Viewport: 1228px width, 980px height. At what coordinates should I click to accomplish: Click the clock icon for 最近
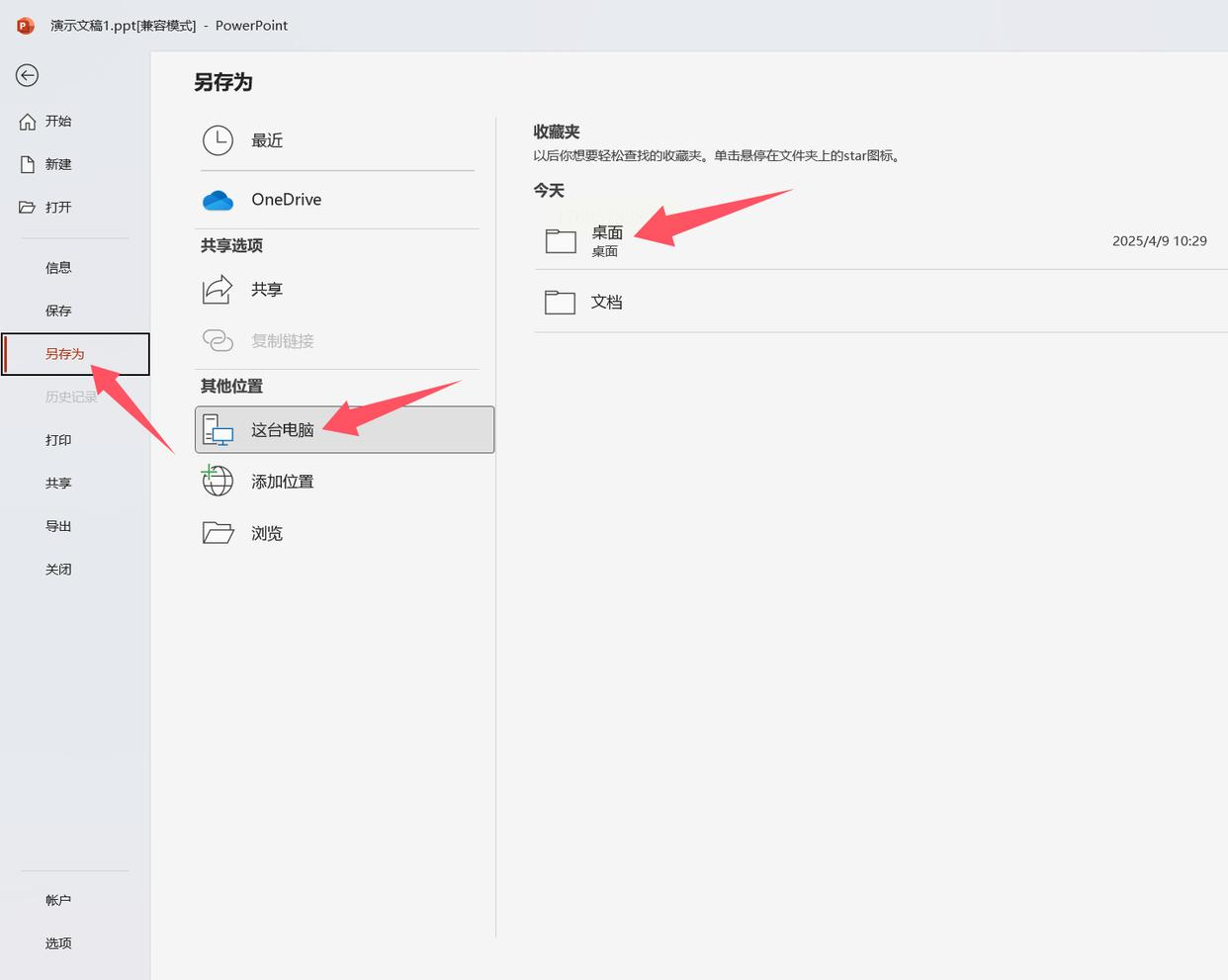pyautogui.click(x=218, y=140)
